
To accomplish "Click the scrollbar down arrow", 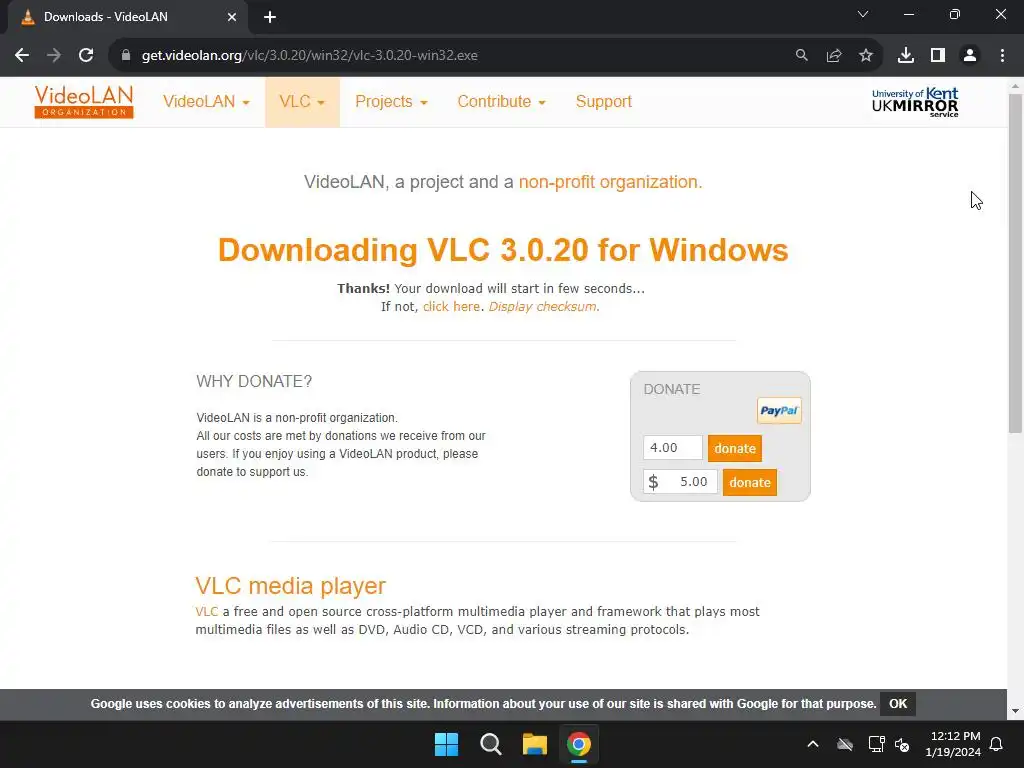I will [x=1015, y=711].
